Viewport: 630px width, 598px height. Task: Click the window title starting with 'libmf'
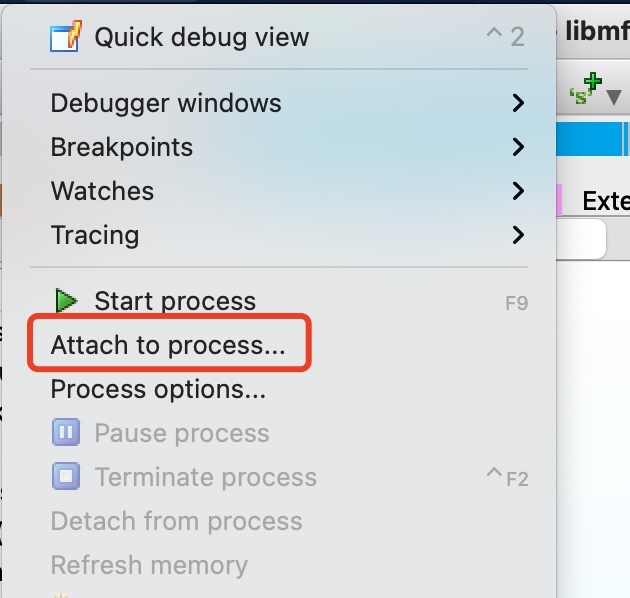pyautogui.click(x=597, y=31)
